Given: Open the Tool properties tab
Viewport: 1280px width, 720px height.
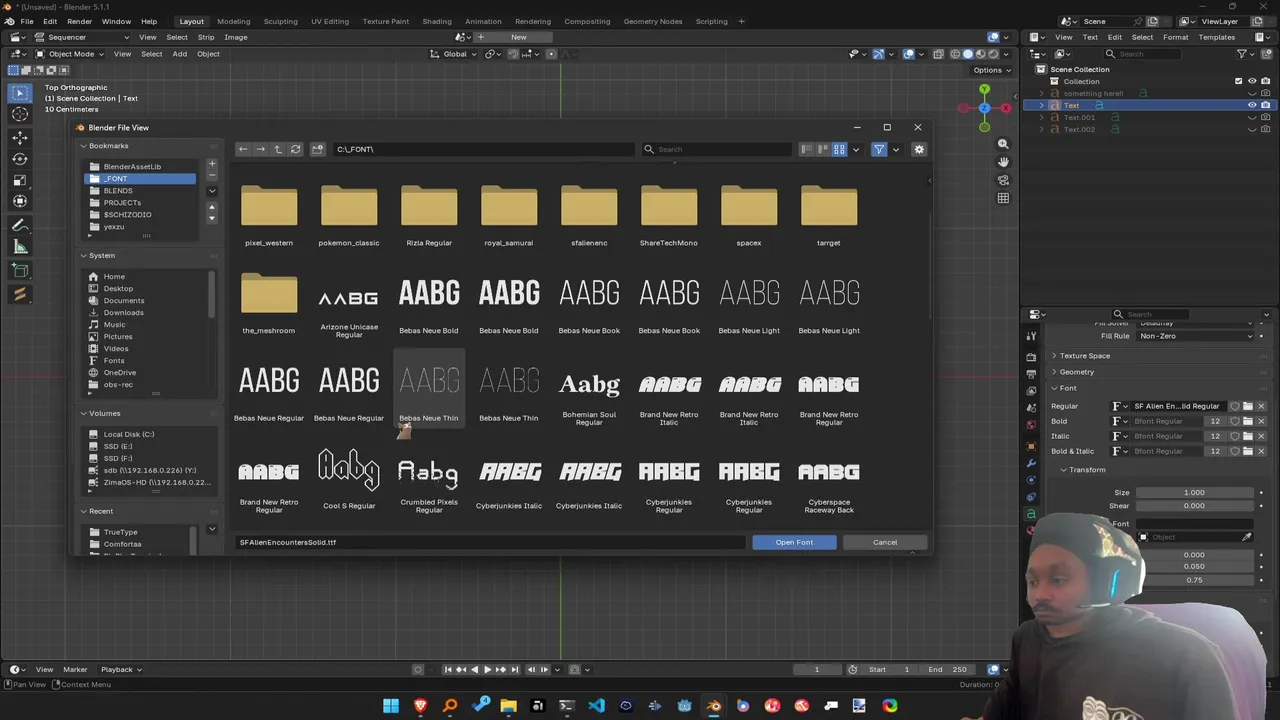Looking at the screenshot, I should coord(1031,337).
